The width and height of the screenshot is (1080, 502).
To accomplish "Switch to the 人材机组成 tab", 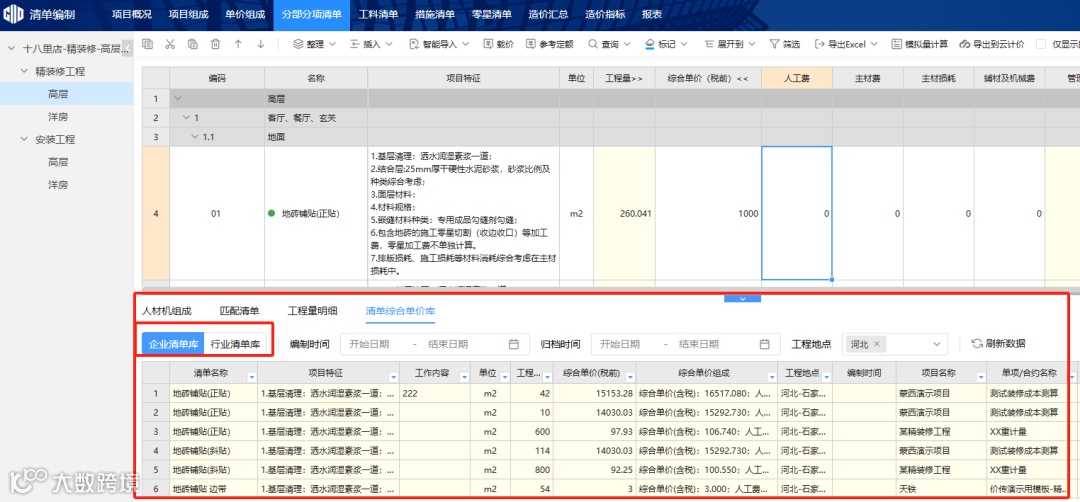I will (167, 311).
